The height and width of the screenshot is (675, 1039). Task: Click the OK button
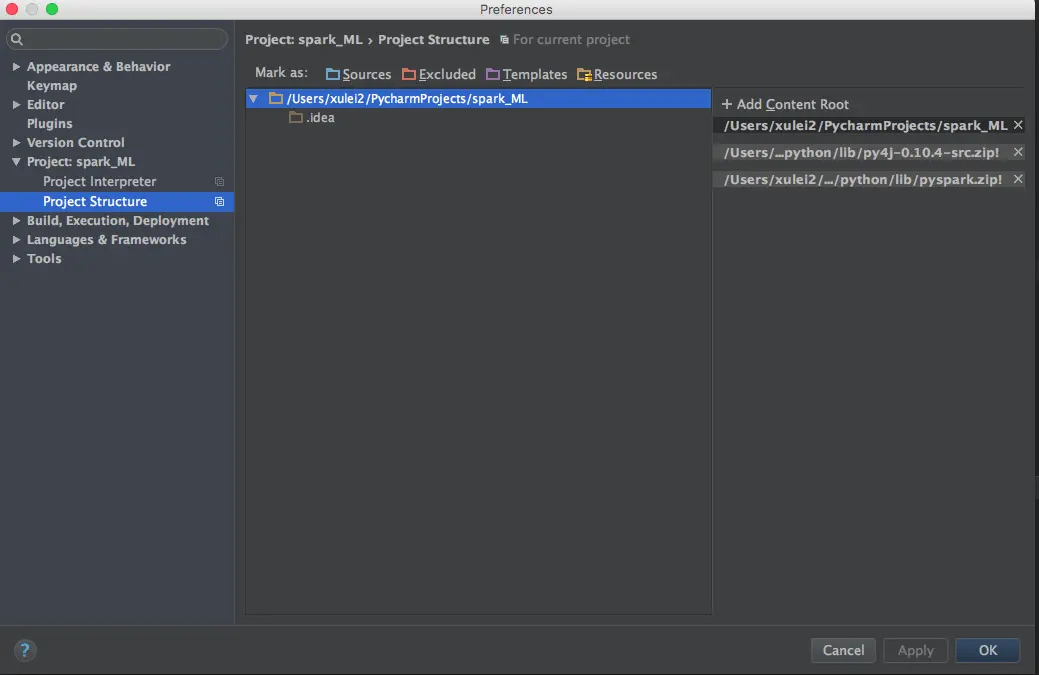(x=988, y=650)
